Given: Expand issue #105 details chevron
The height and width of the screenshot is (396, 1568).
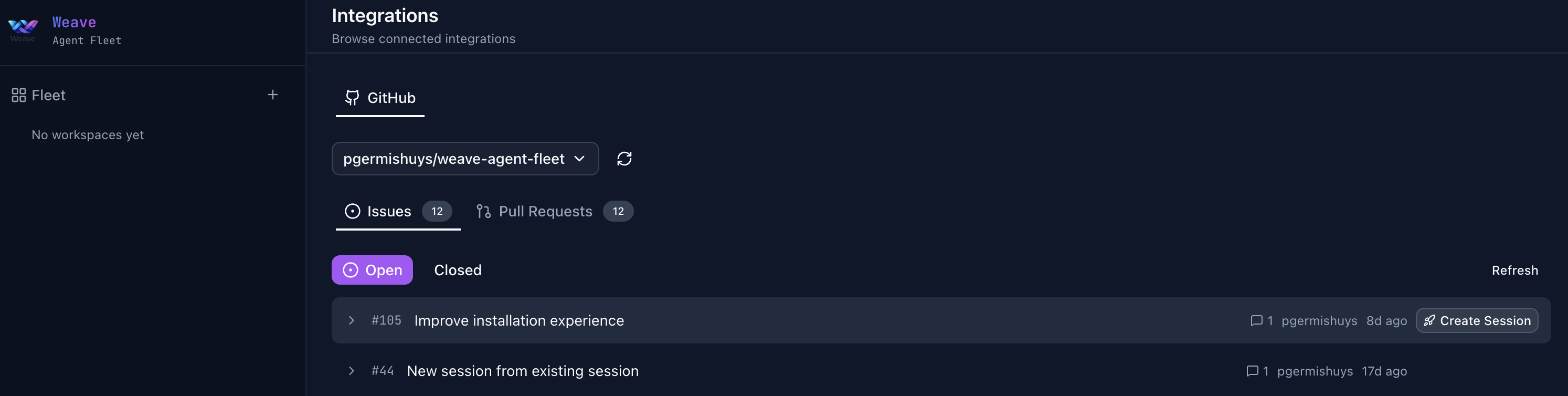Looking at the screenshot, I should pos(351,320).
